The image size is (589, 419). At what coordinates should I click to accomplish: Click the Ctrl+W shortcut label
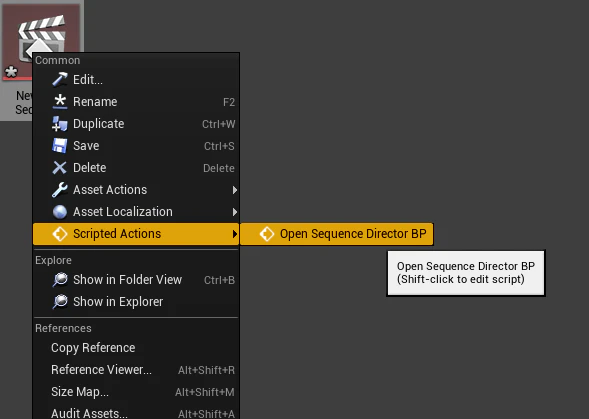tap(219, 124)
